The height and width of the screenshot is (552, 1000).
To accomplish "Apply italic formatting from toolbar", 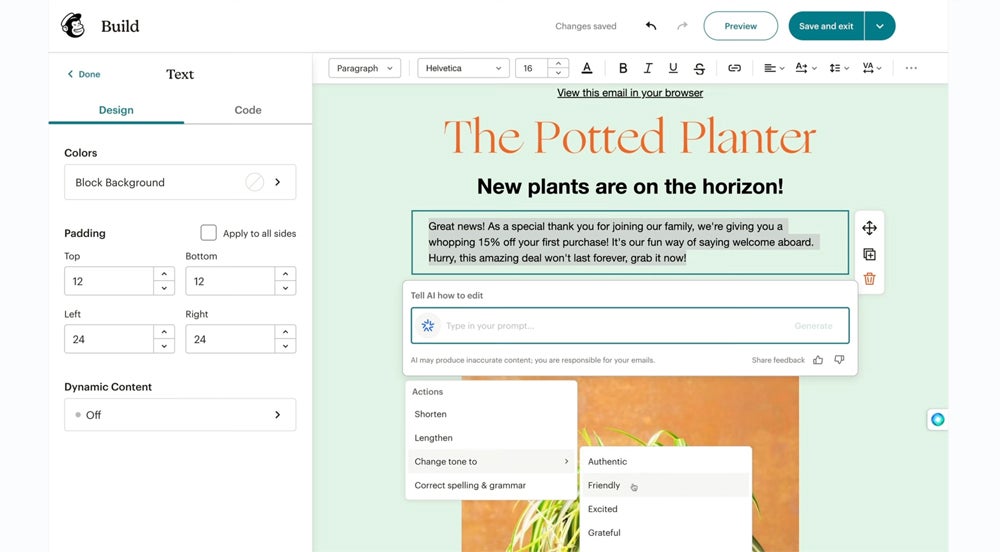I will pyautogui.click(x=648, y=68).
